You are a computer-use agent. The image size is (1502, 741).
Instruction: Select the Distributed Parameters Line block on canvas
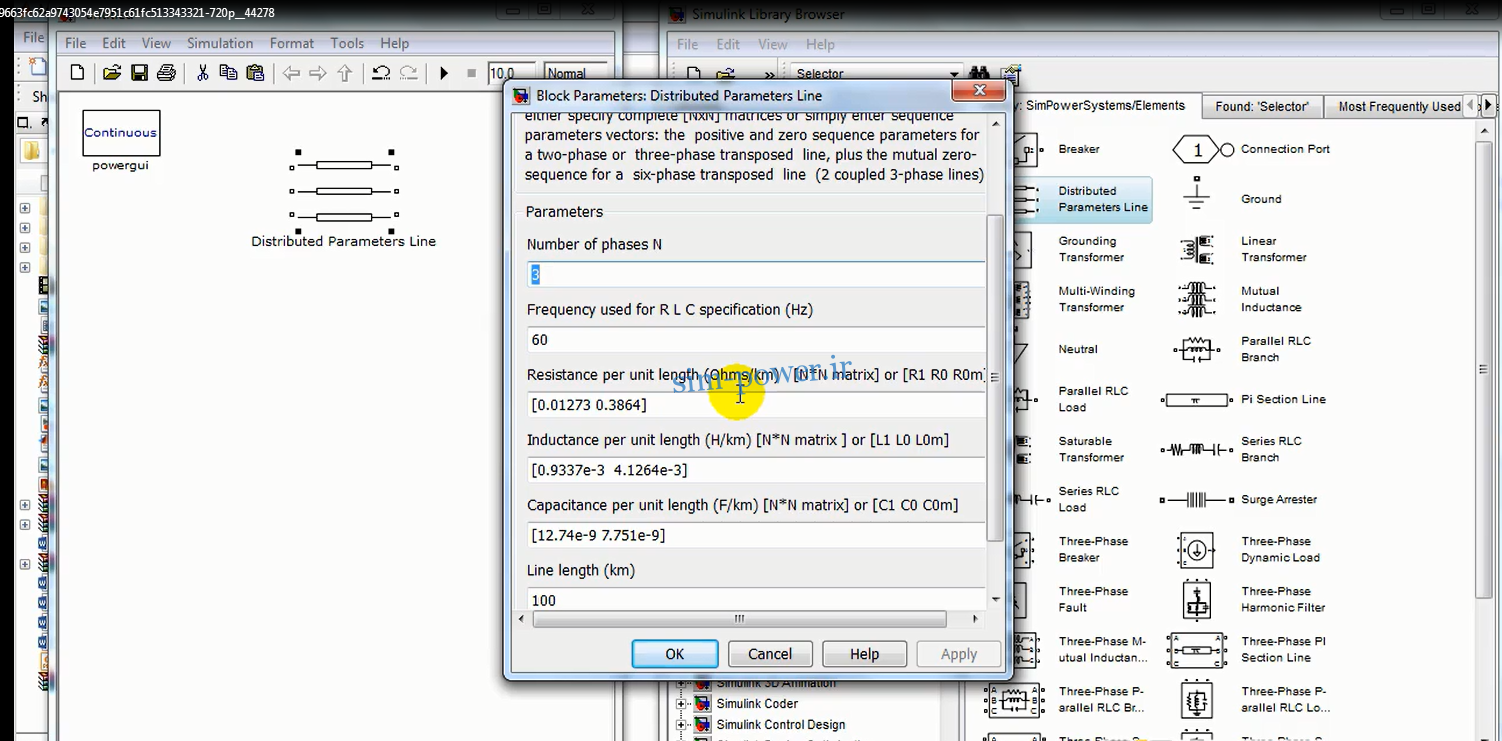point(344,190)
